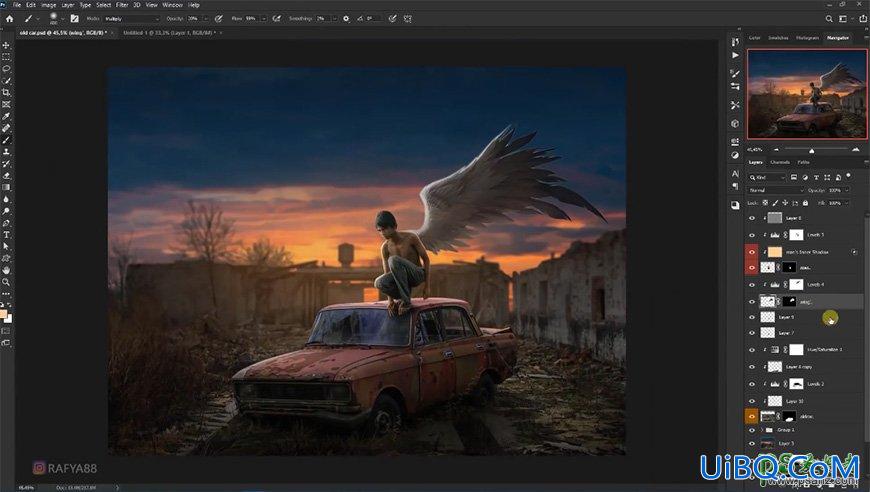Open the workspace switcher icon
Viewport: 870px width, 492px height.
(844, 18)
